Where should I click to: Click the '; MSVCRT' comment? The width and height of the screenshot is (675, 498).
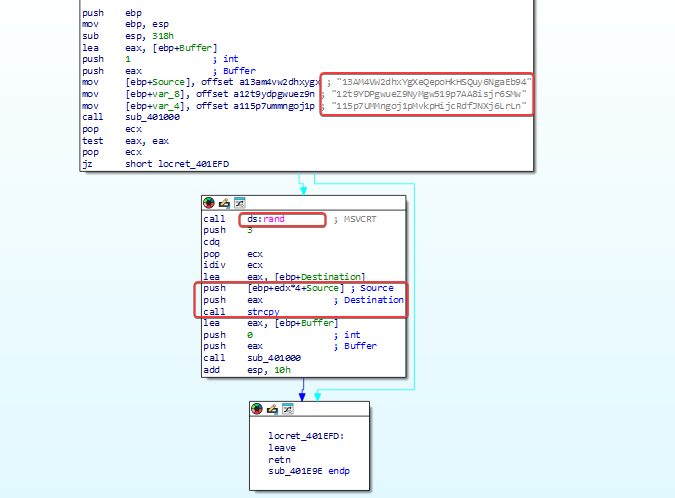(355, 219)
